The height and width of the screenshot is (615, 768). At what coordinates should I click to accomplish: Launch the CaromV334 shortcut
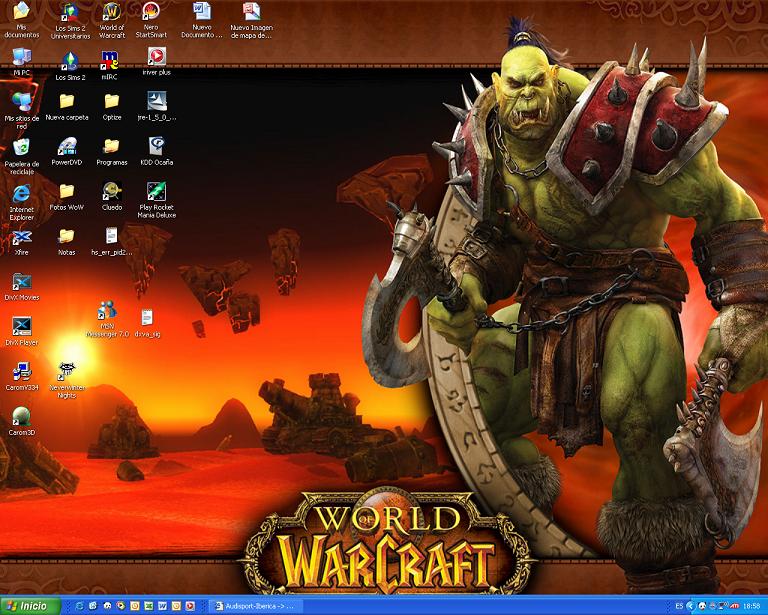click(22, 376)
